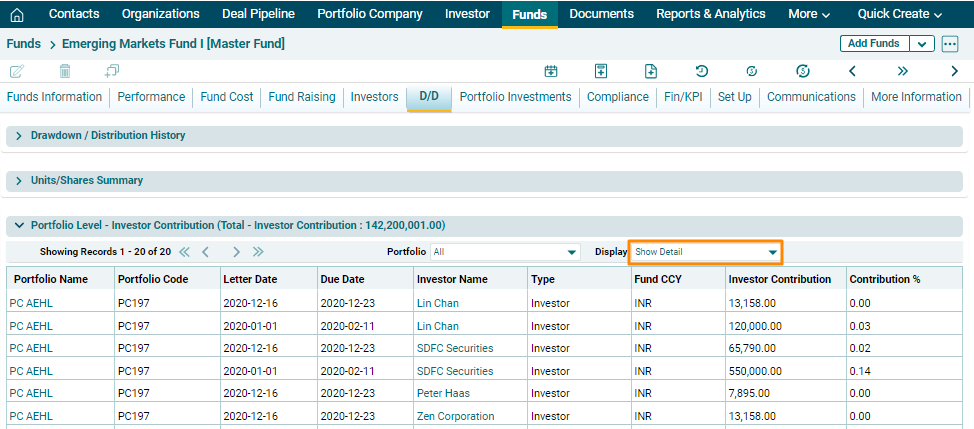
Task: Open the three-dot more options button
Action: [950, 44]
